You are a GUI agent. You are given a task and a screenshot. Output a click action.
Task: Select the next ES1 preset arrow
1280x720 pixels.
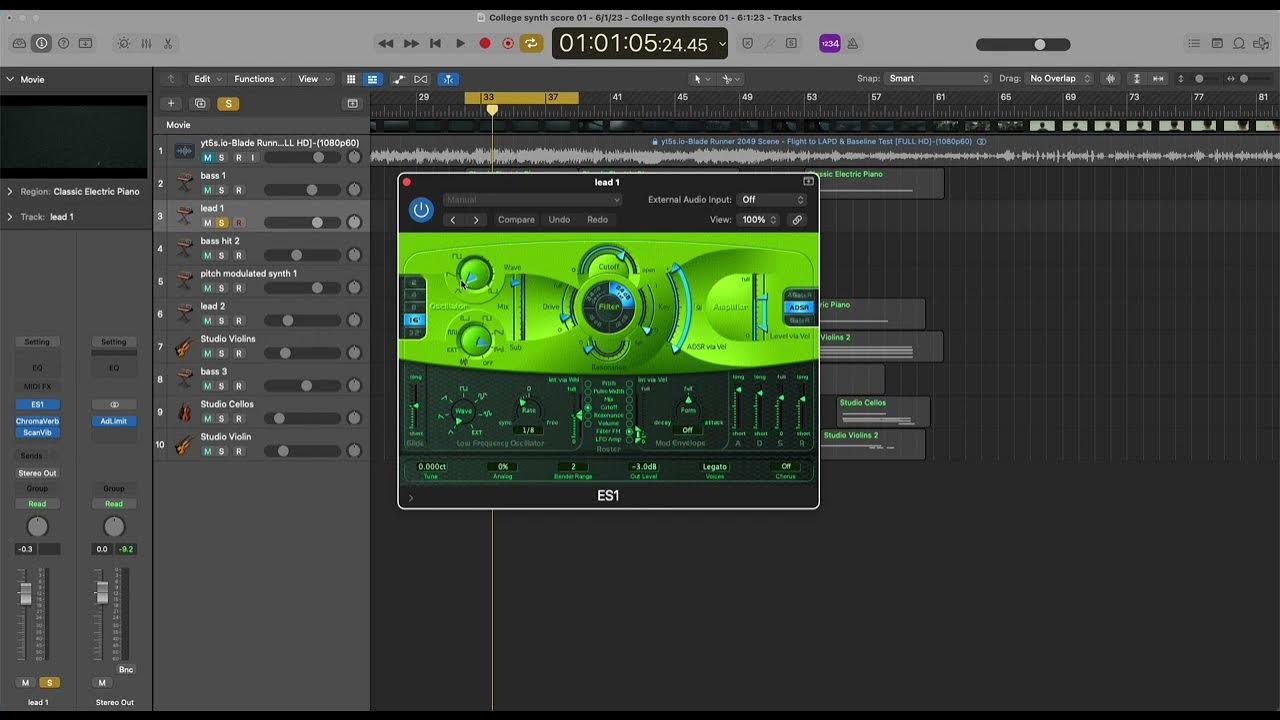(x=476, y=220)
